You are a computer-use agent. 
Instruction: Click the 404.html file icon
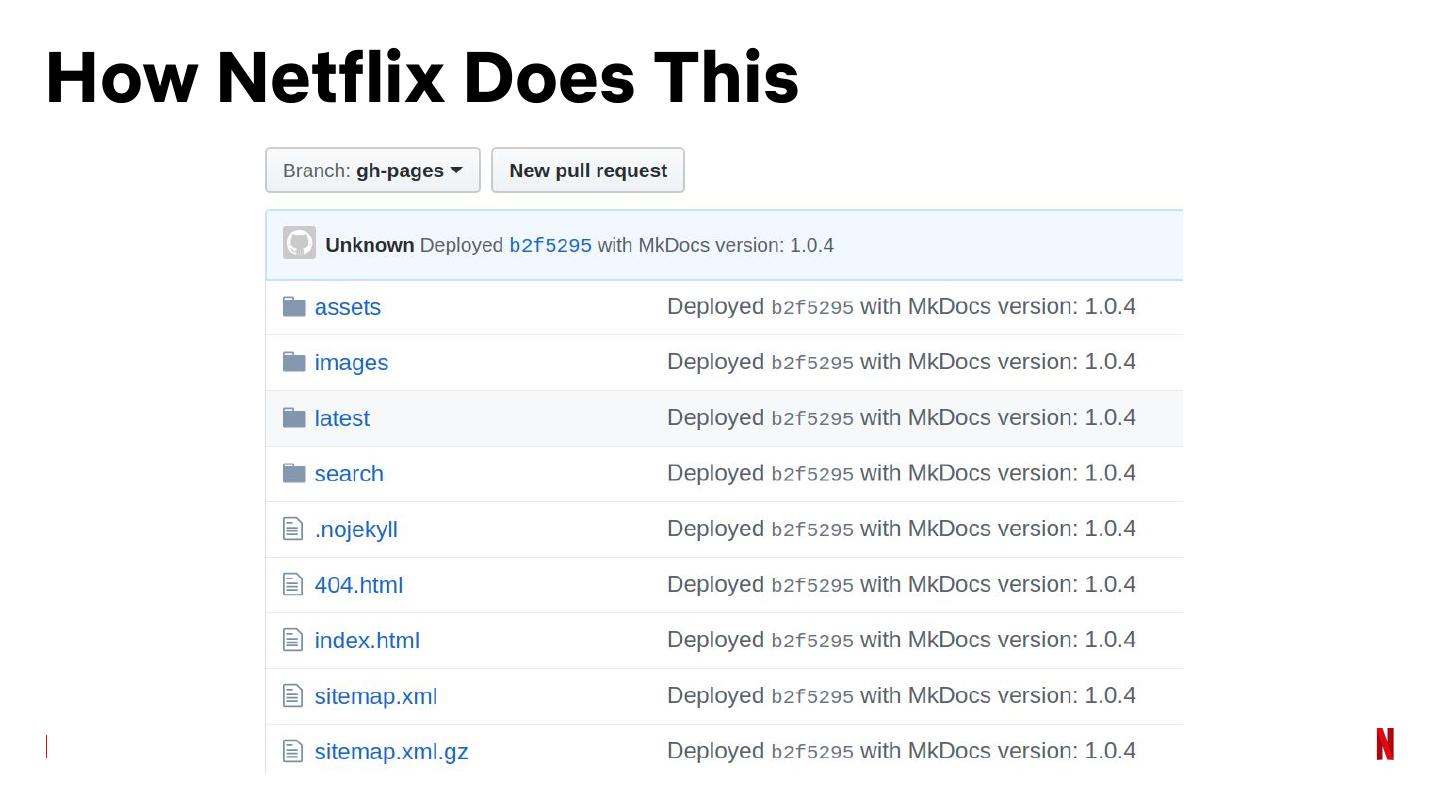[293, 584]
